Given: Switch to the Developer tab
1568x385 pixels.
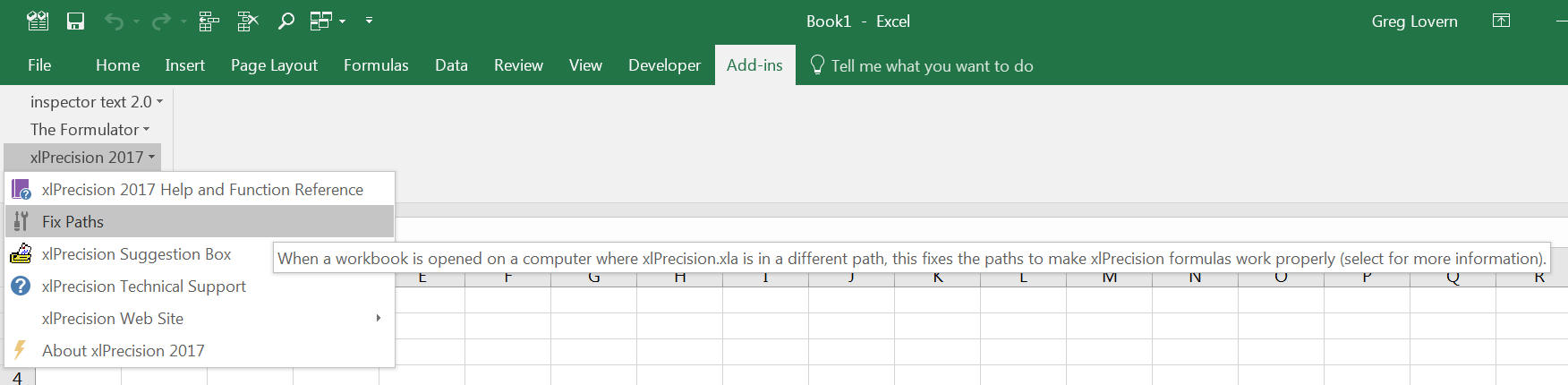Looking at the screenshot, I should coord(664,65).
